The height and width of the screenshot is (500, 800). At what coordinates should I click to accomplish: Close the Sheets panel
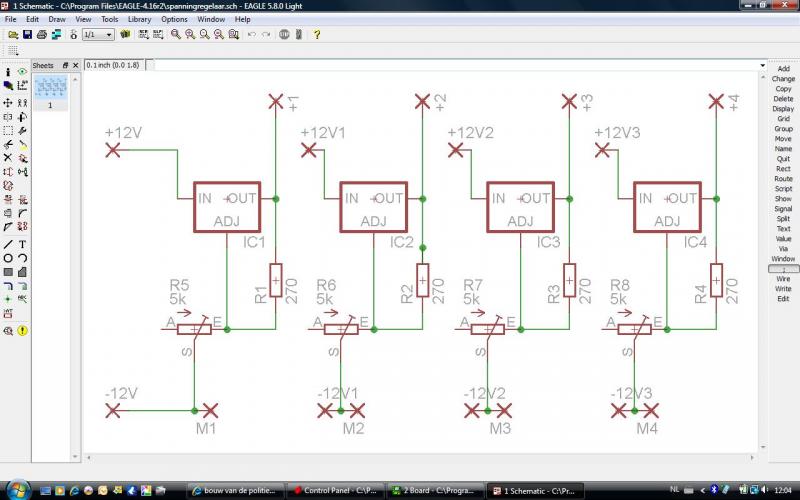point(76,65)
